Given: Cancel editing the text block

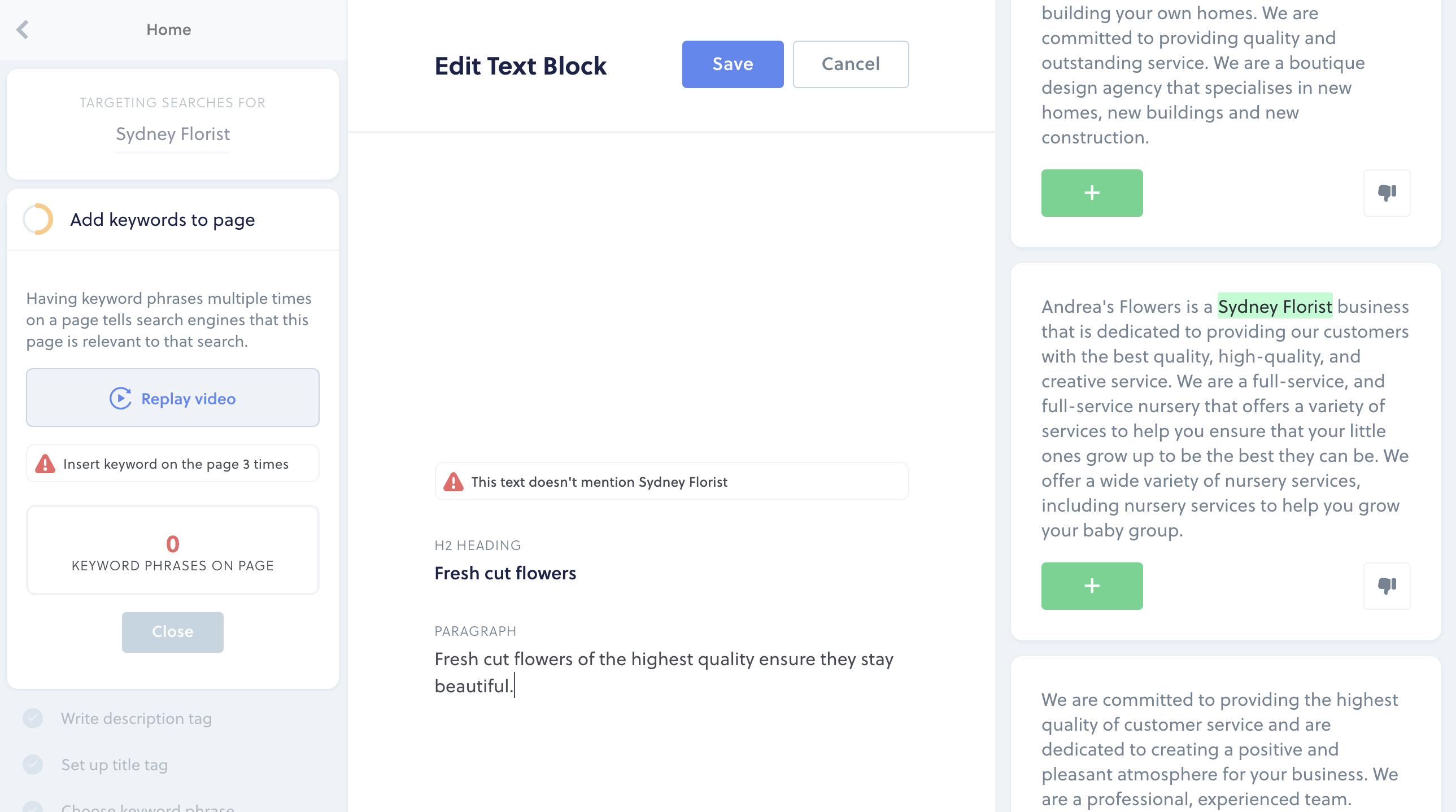Looking at the screenshot, I should tap(851, 64).
